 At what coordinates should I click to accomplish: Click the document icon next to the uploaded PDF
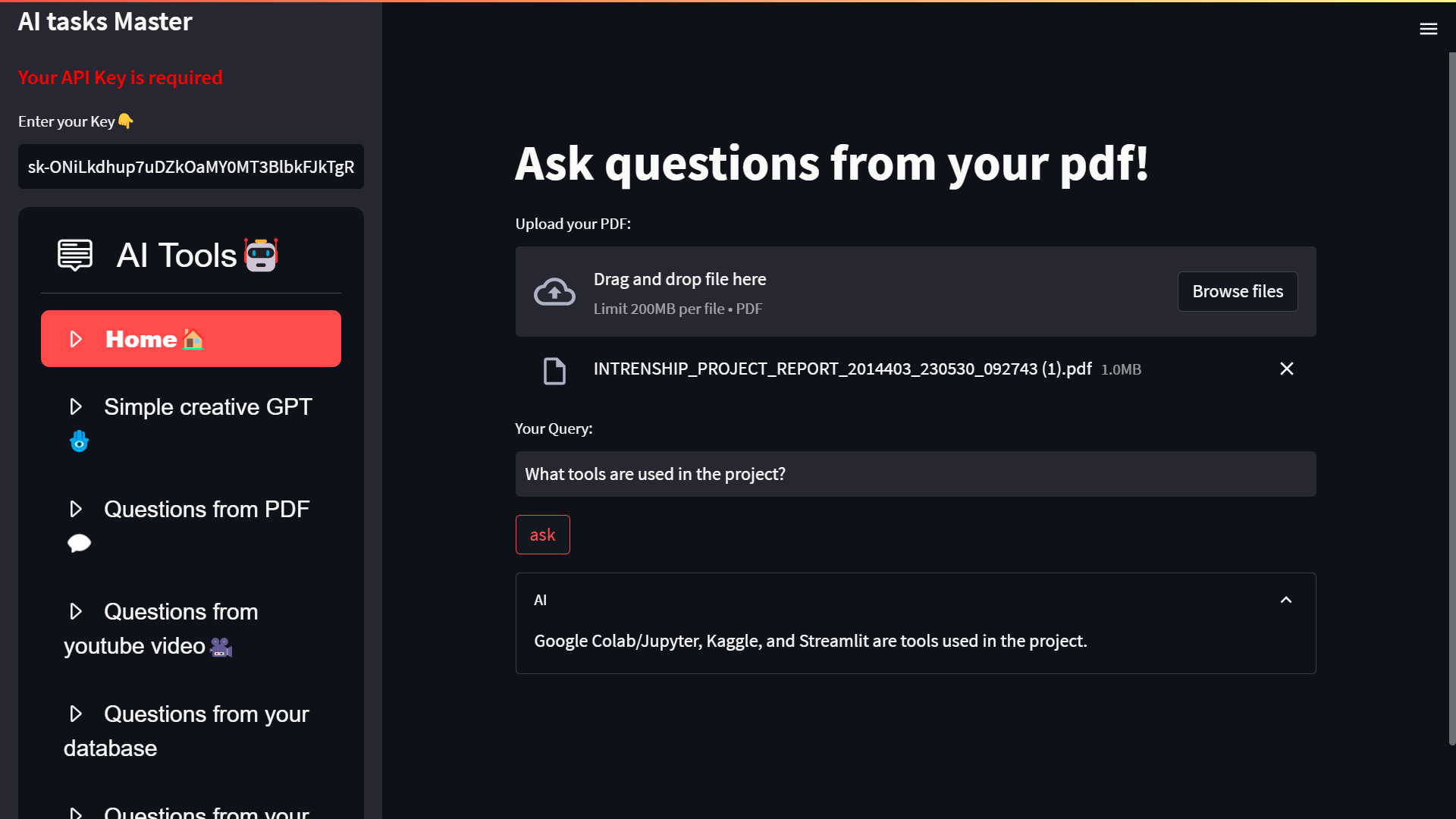coord(555,371)
